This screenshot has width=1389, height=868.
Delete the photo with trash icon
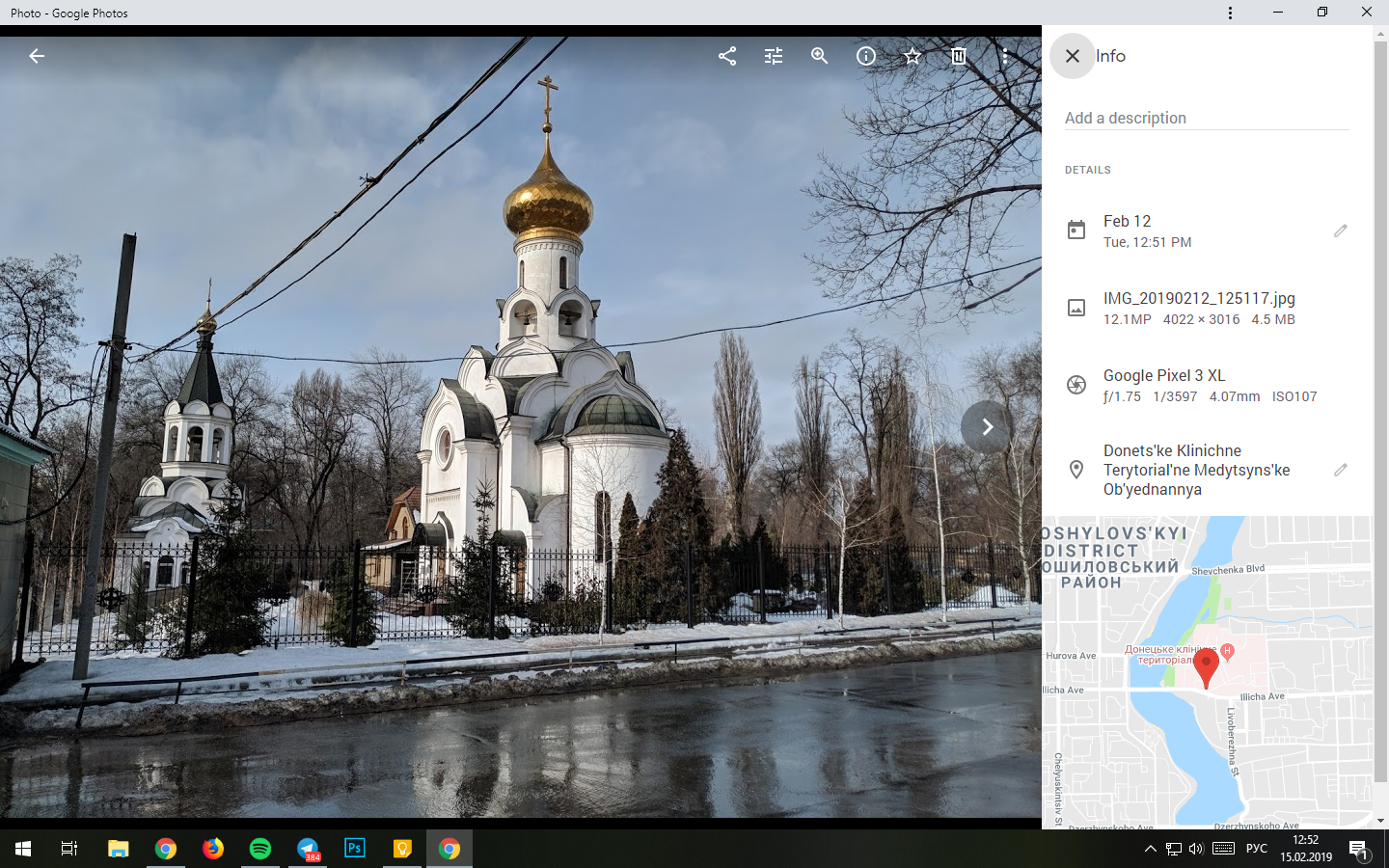click(x=959, y=56)
